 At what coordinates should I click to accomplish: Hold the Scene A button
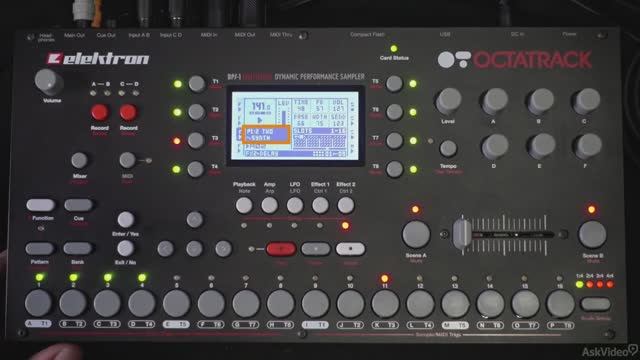pyautogui.click(x=416, y=235)
